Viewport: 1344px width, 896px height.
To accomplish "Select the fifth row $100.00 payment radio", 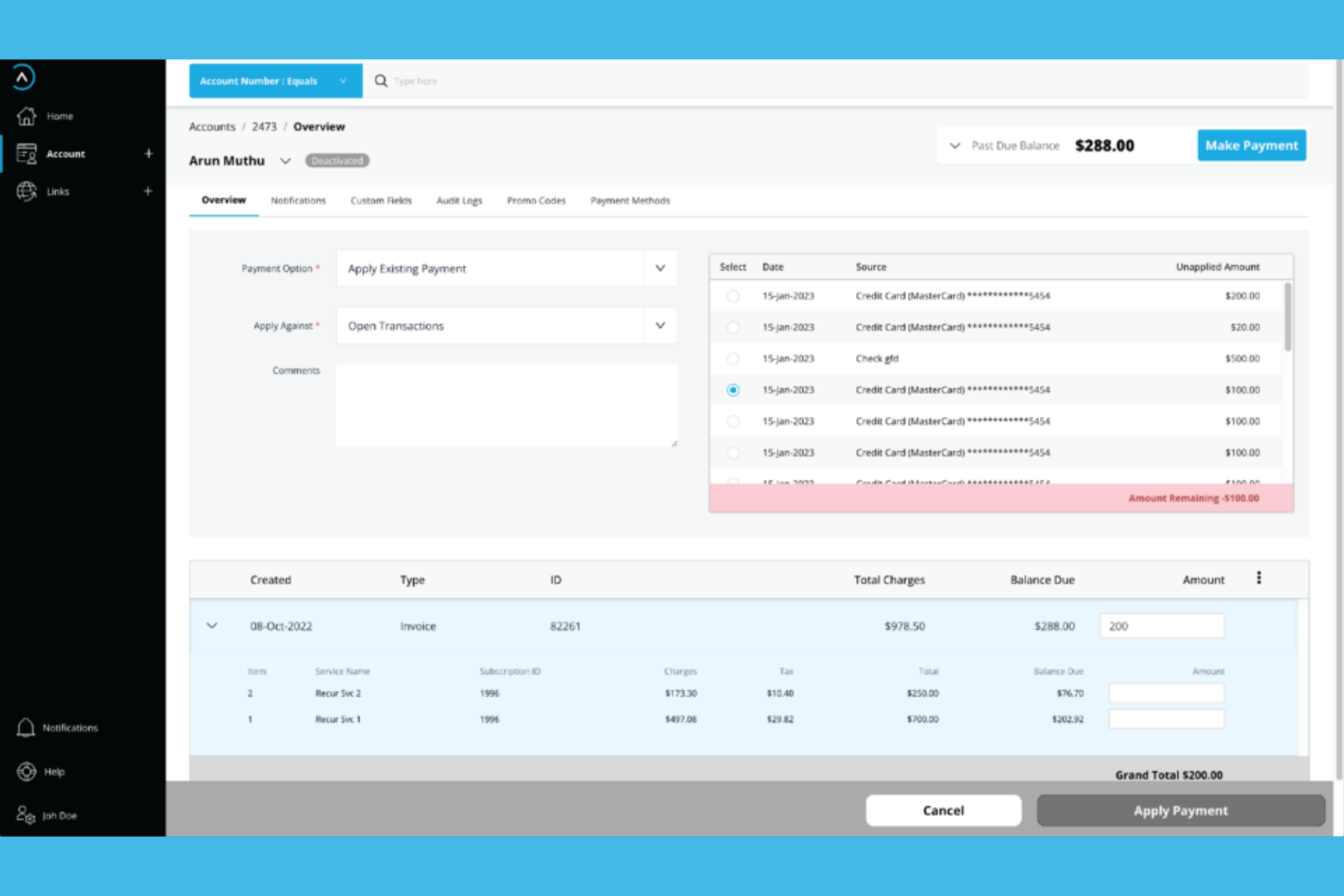I will tap(733, 421).
